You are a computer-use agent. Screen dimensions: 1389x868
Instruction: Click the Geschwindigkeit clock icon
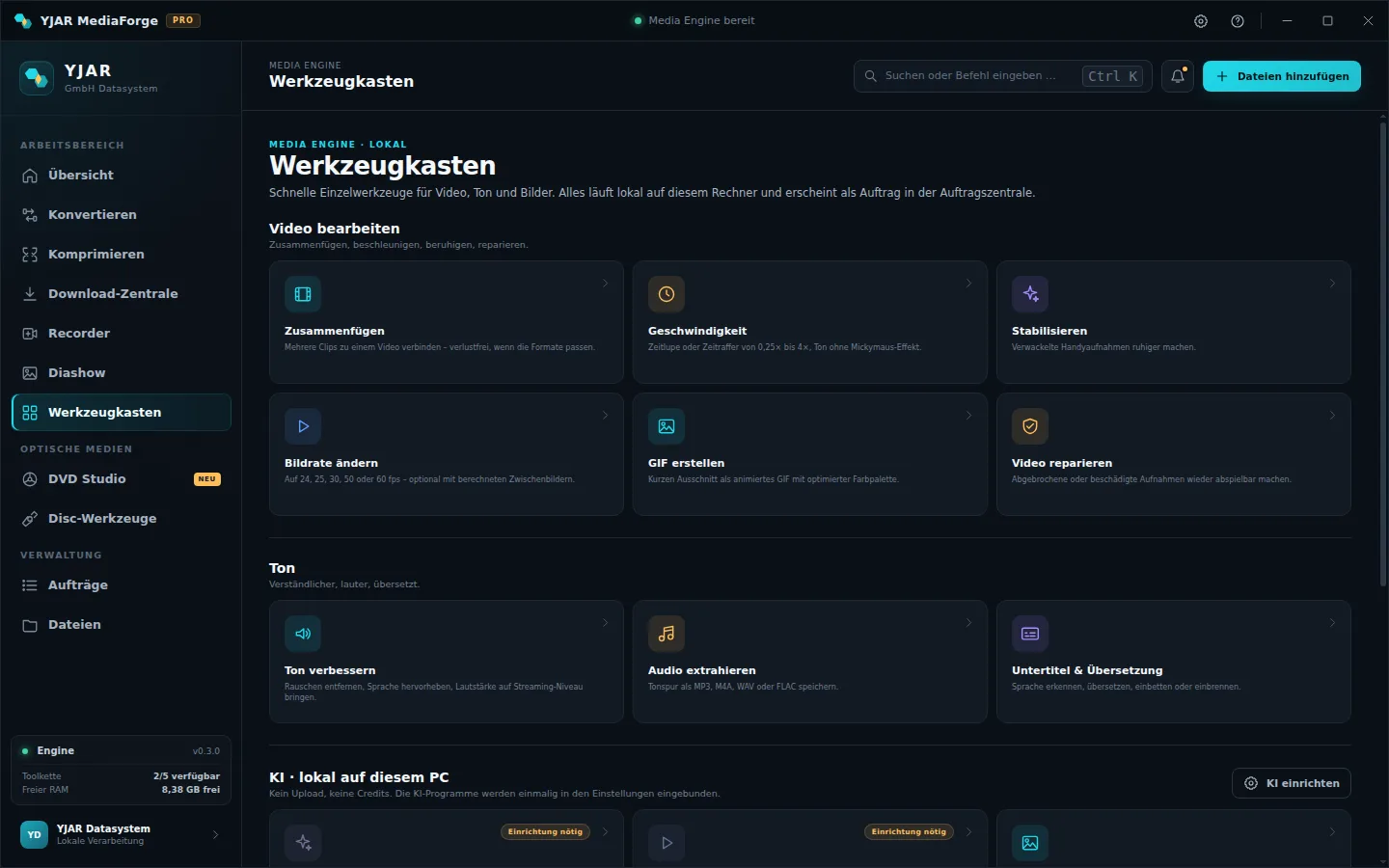[667, 294]
